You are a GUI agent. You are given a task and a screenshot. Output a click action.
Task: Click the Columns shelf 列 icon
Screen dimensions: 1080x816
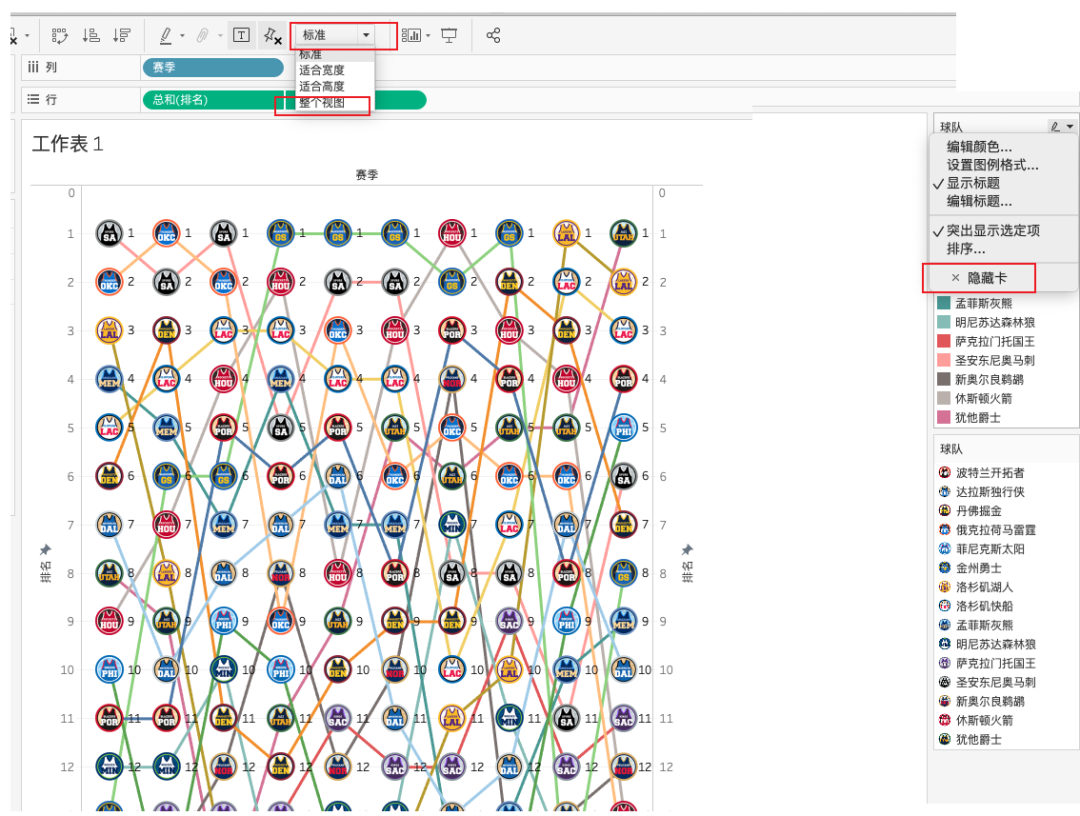coord(33,67)
